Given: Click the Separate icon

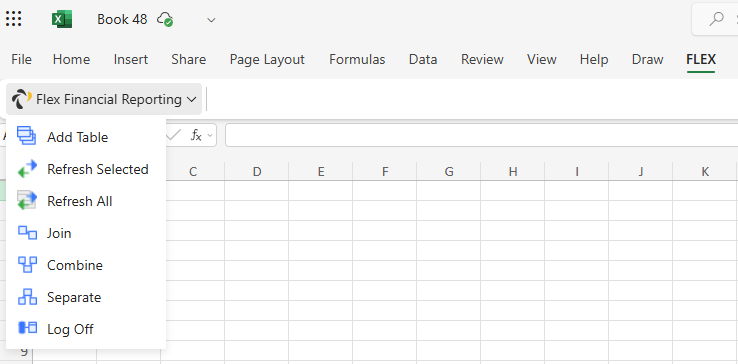Looking at the screenshot, I should (x=27, y=297).
